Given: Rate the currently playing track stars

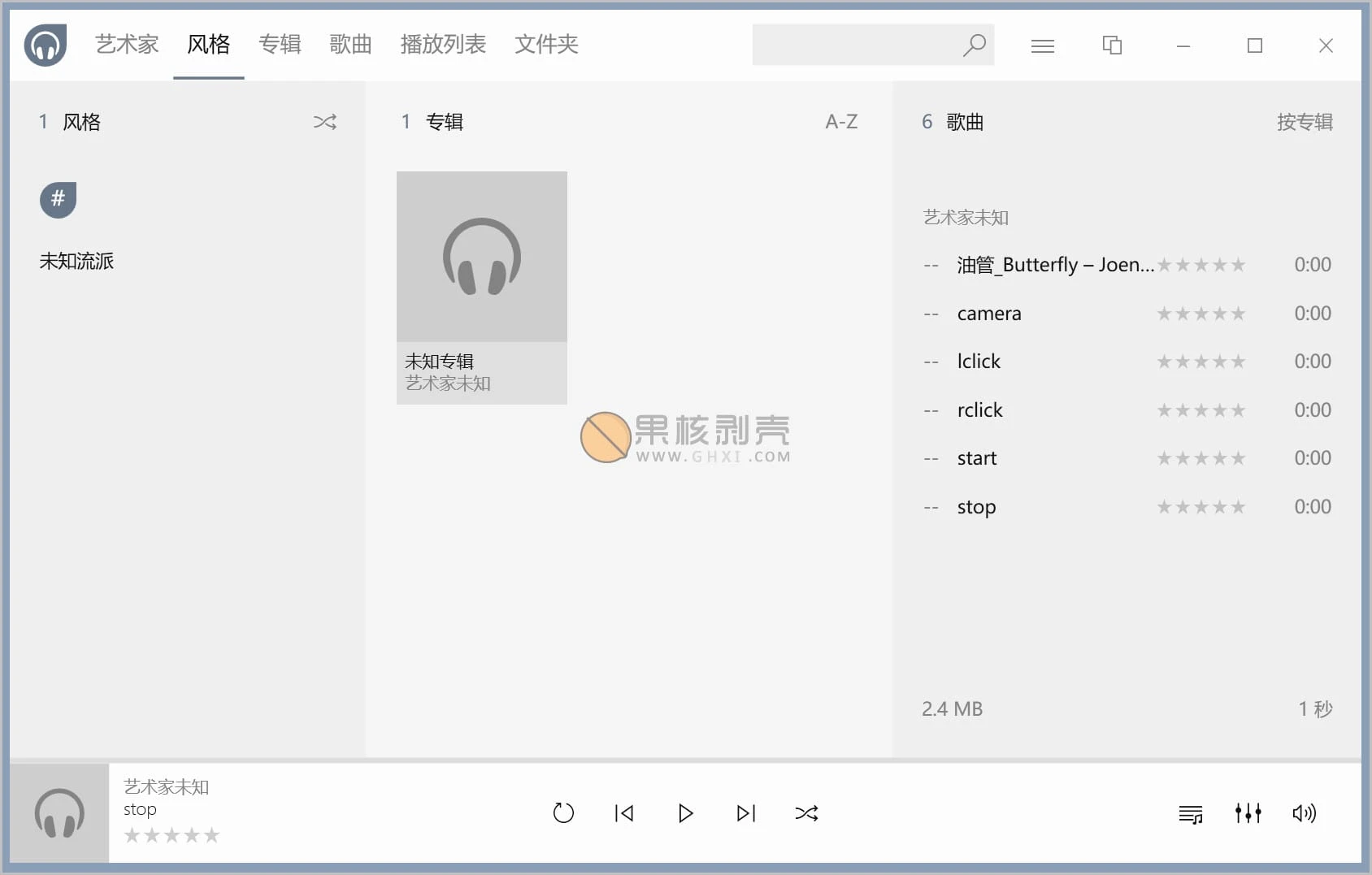Looking at the screenshot, I should [171, 835].
